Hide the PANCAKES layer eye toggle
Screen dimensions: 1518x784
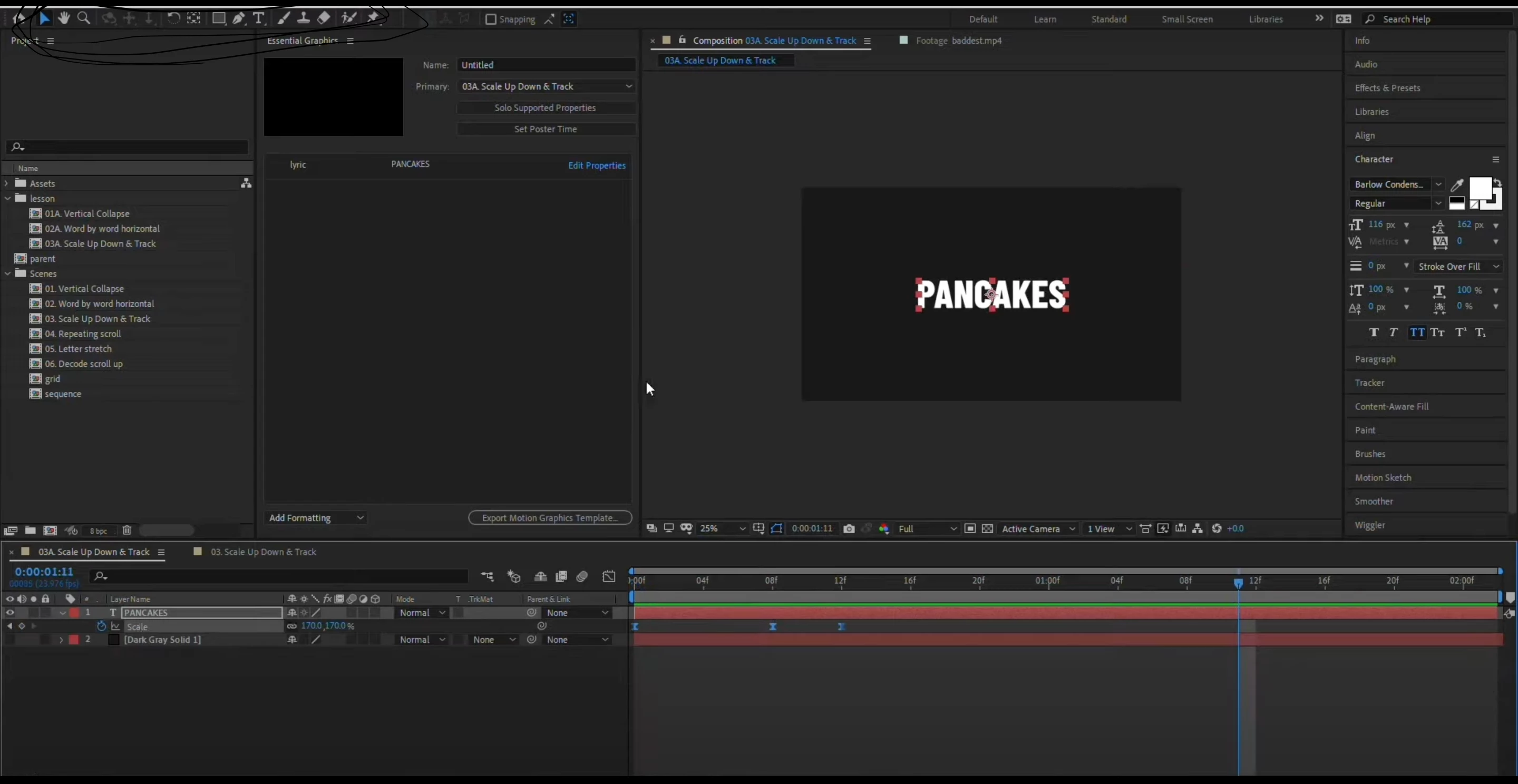coord(9,613)
